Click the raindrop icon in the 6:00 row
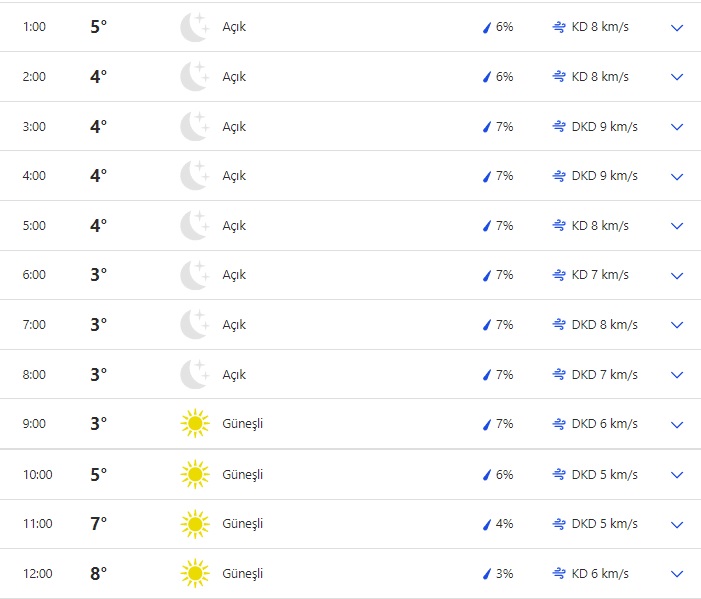 487,275
